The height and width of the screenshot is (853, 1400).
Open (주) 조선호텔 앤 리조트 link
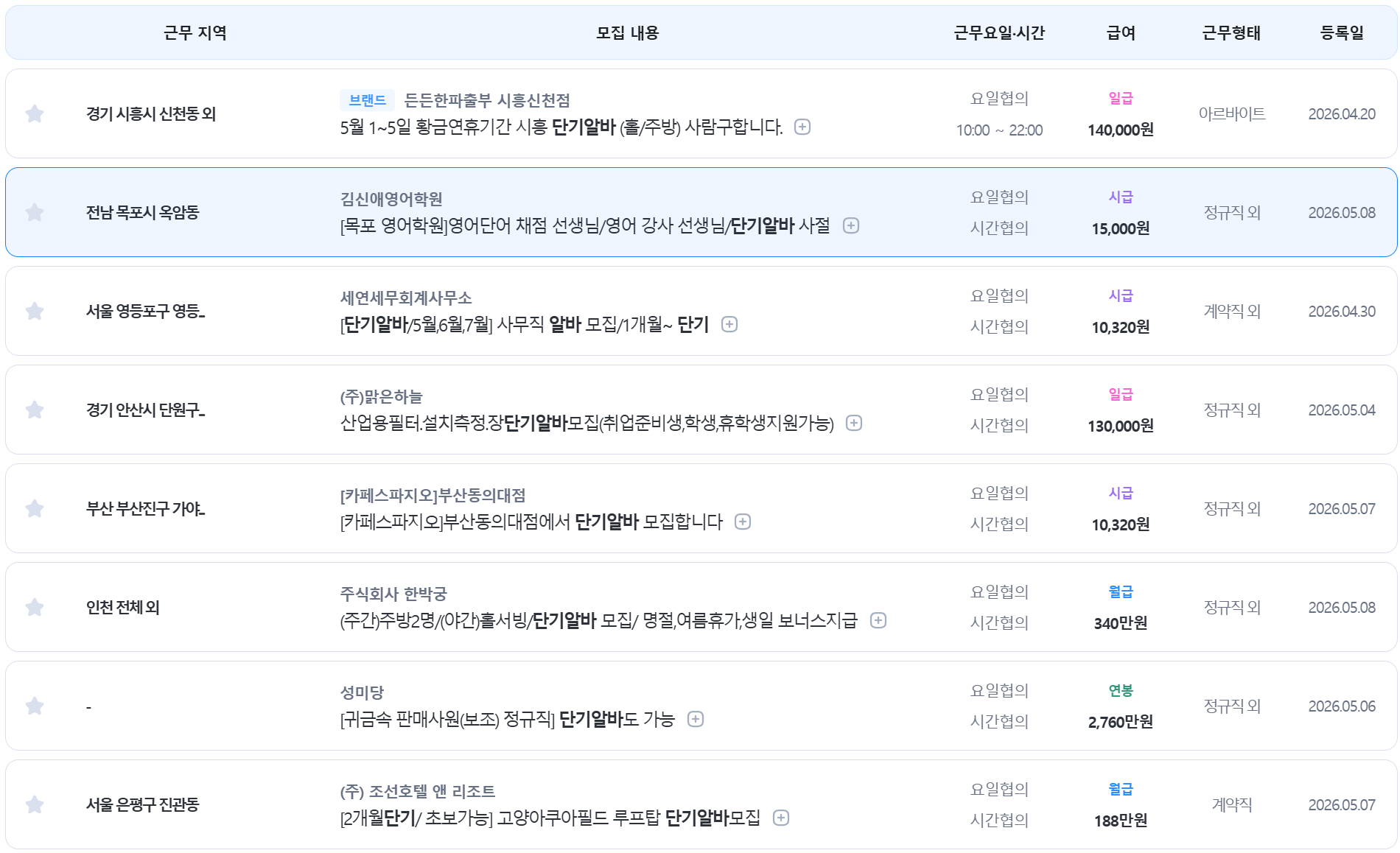pos(417,791)
